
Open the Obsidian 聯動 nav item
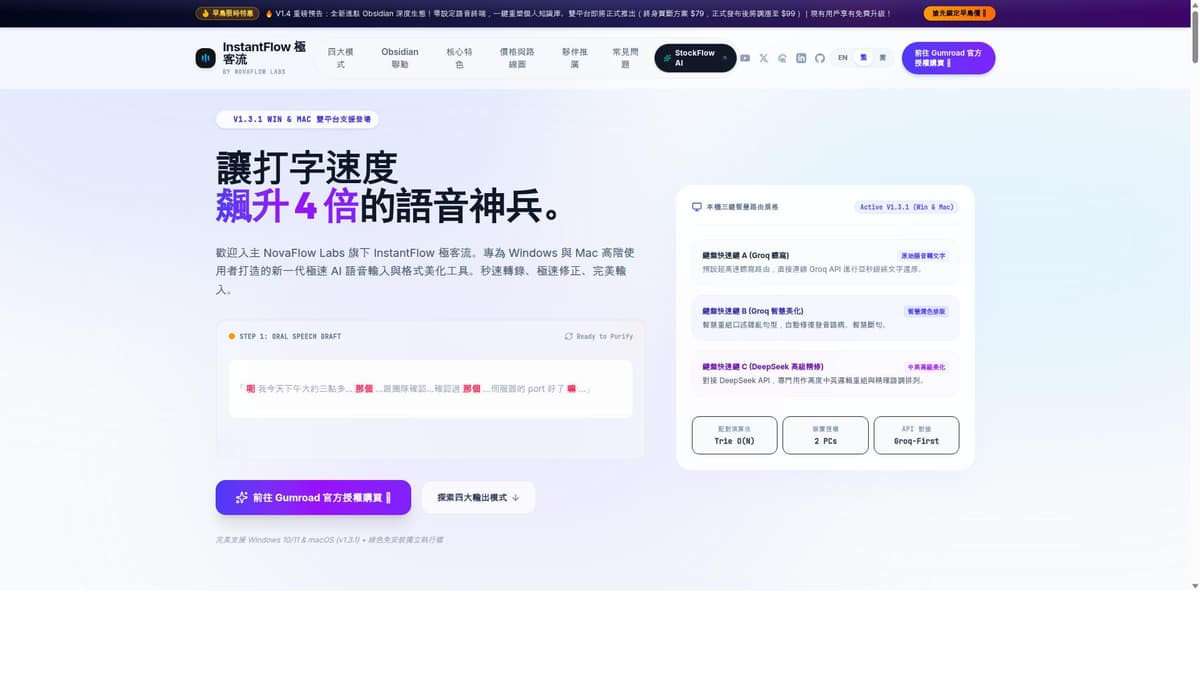tap(400, 58)
